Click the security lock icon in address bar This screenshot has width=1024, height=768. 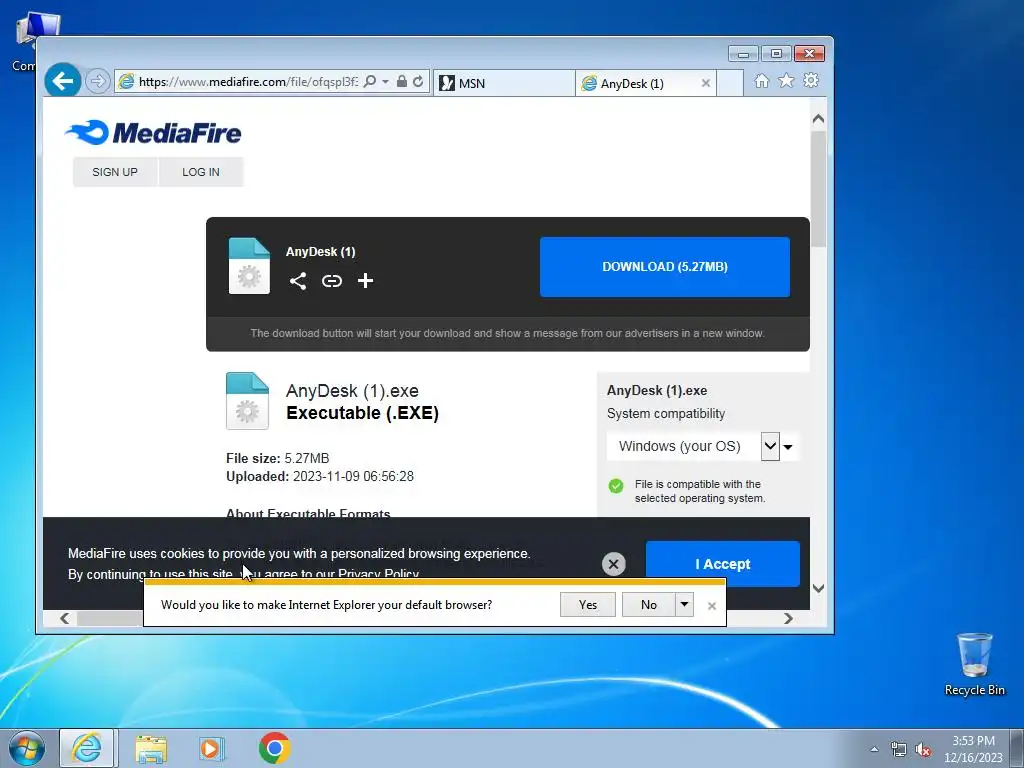click(x=402, y=82)
